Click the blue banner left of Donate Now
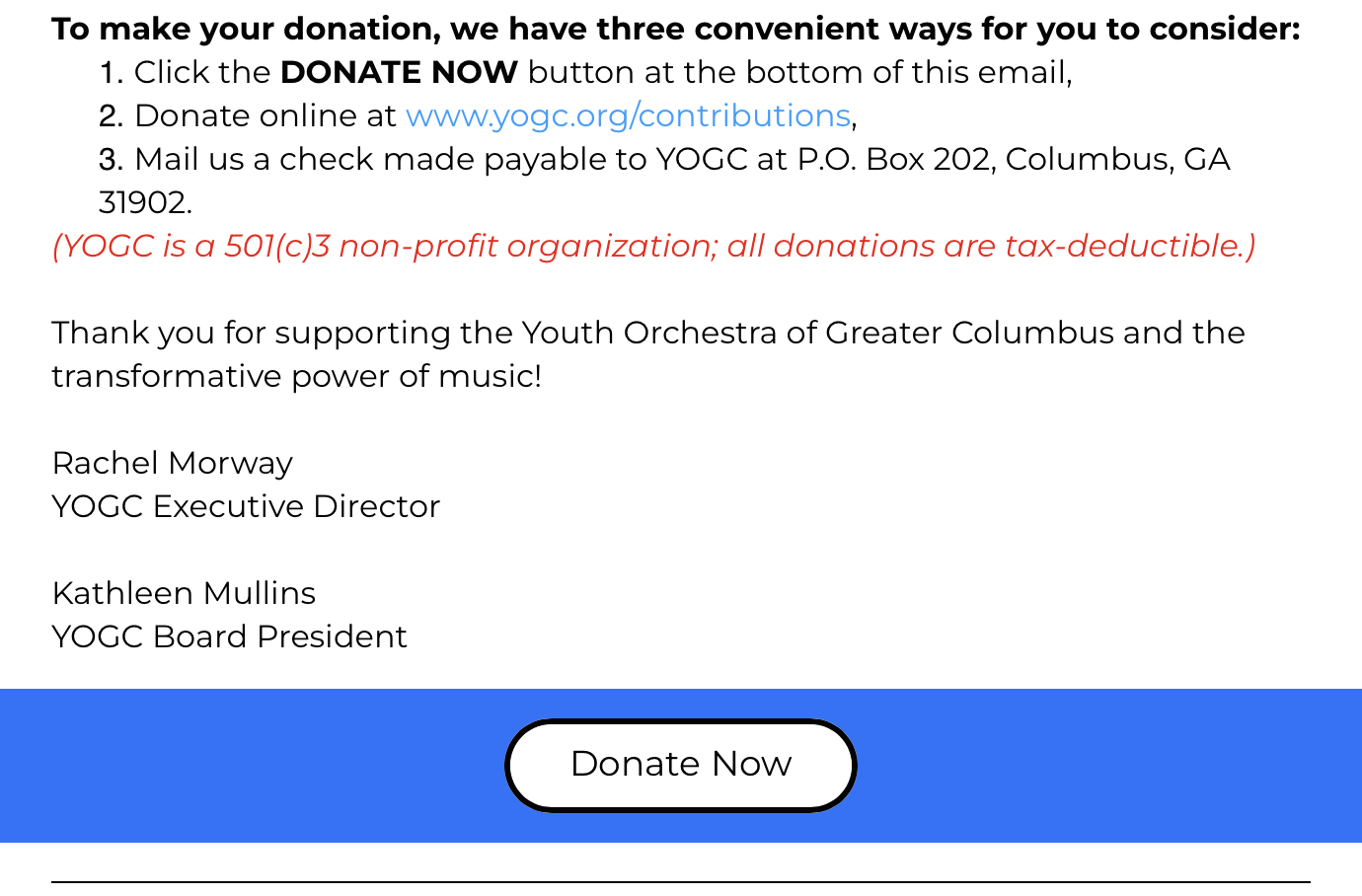This screenshot has height=896, width=1362. (x=253, y=765)
